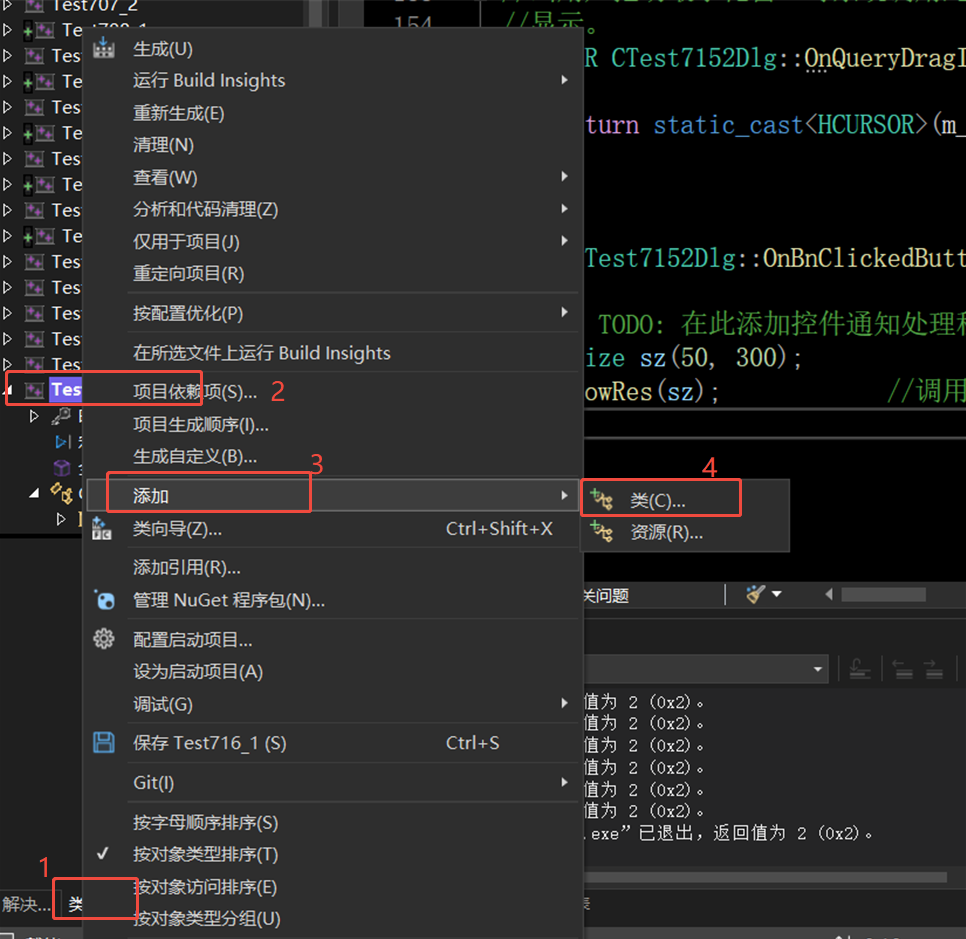Click the save floppy disk icon
Screen dimensions: 966x939
(104, 742)
